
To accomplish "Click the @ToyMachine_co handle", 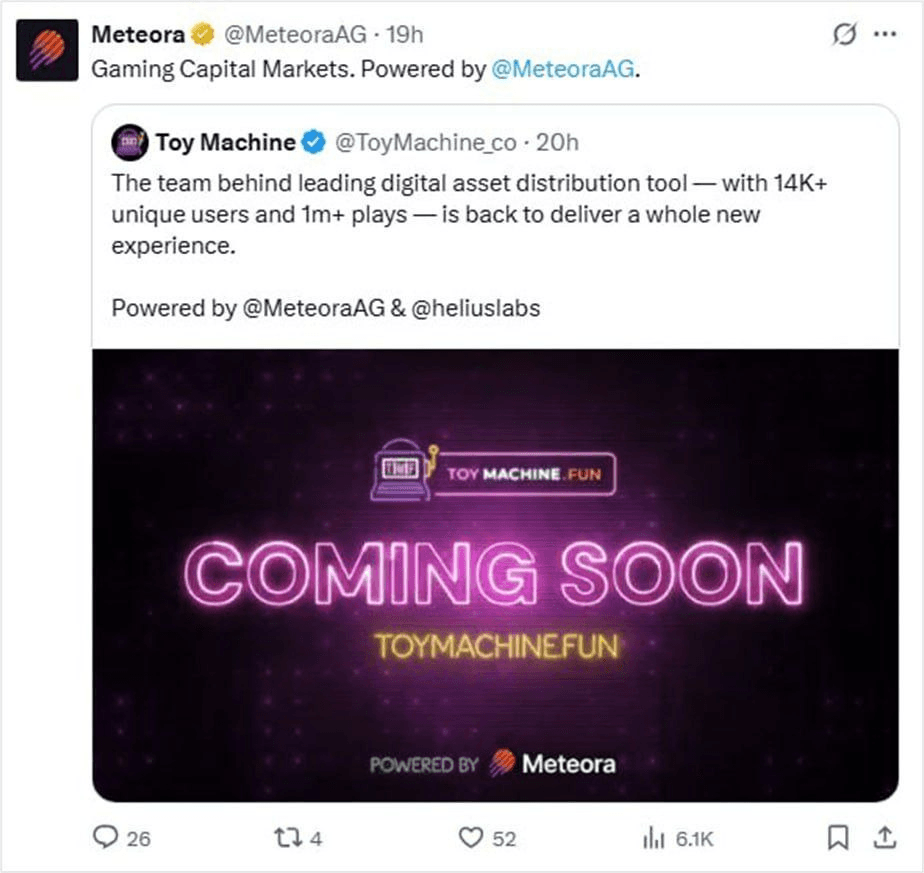I will click(x=425, y=143).
